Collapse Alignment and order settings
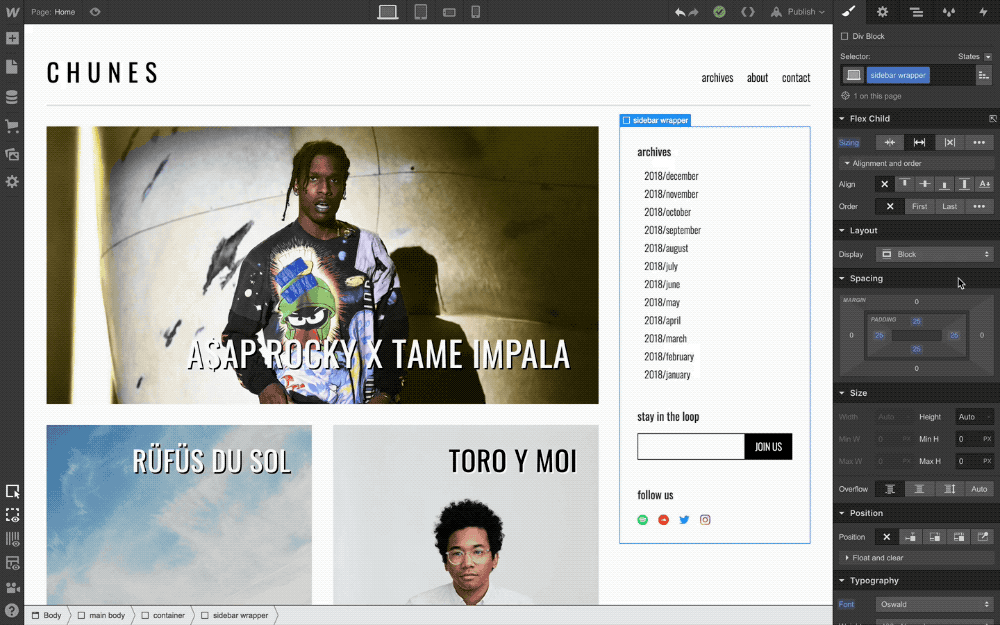 [x=886, y=163]
